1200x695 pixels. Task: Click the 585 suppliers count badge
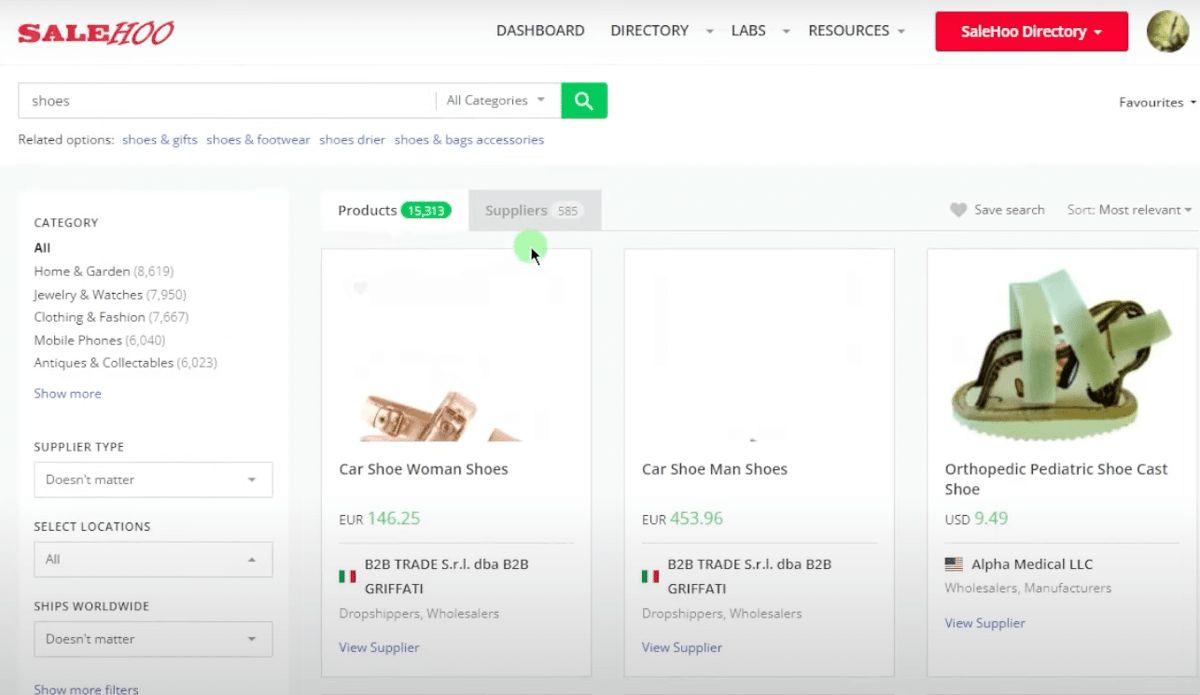(x=568, y=211)
